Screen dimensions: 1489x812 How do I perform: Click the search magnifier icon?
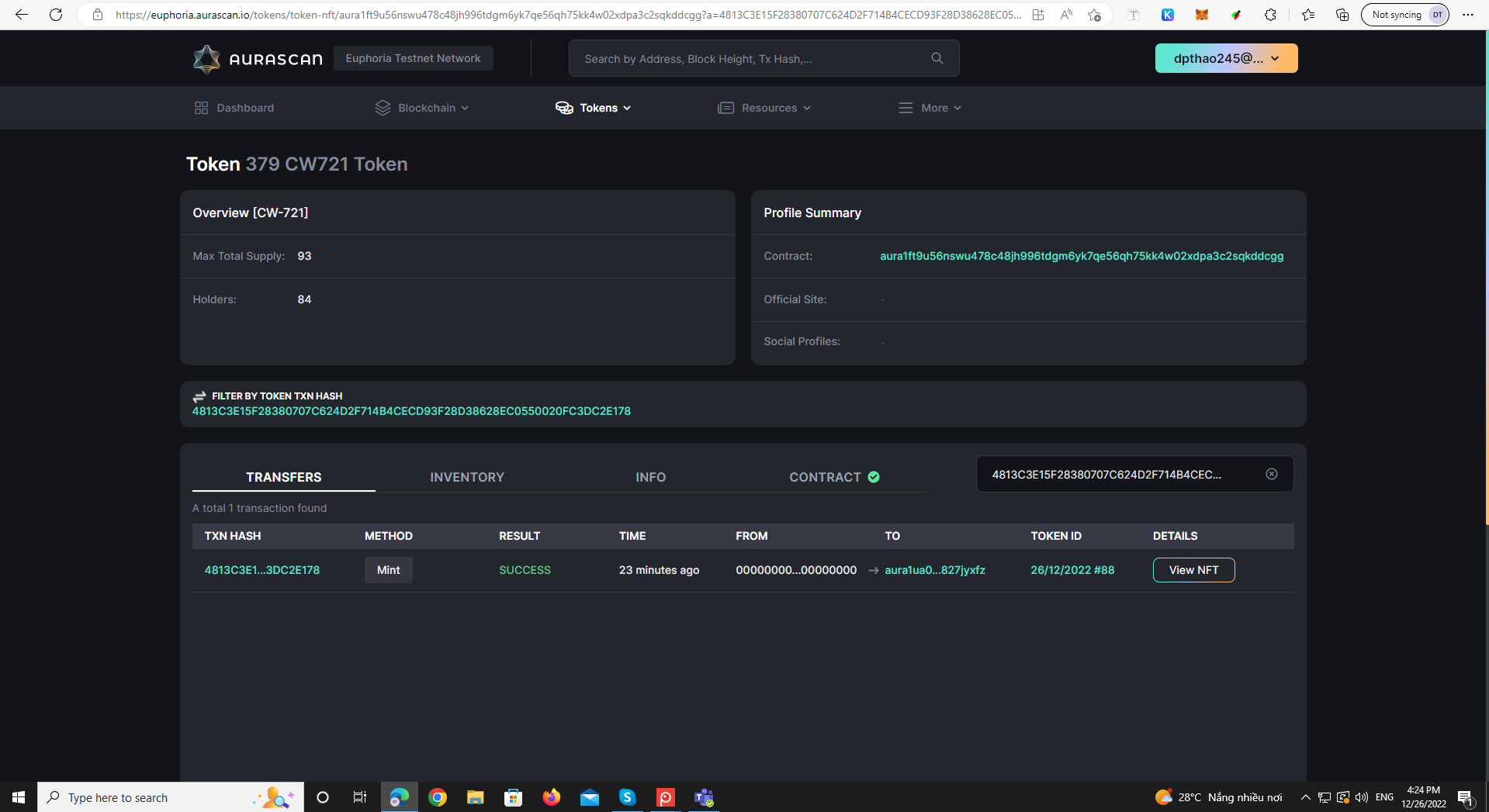[x=937, y=57]
